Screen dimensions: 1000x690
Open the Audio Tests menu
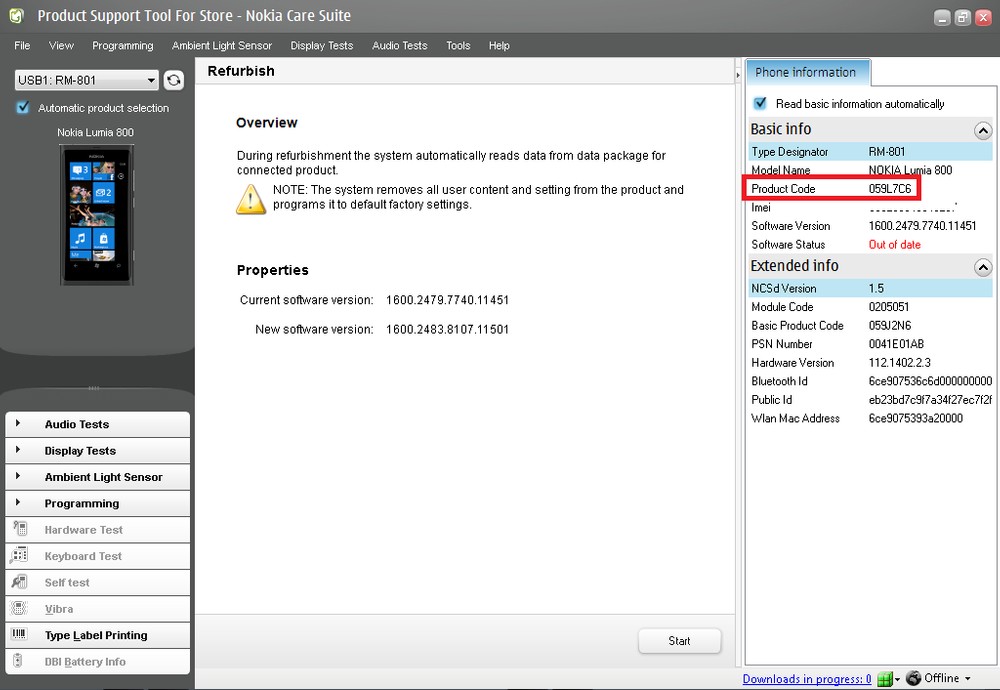click(400, 45)
